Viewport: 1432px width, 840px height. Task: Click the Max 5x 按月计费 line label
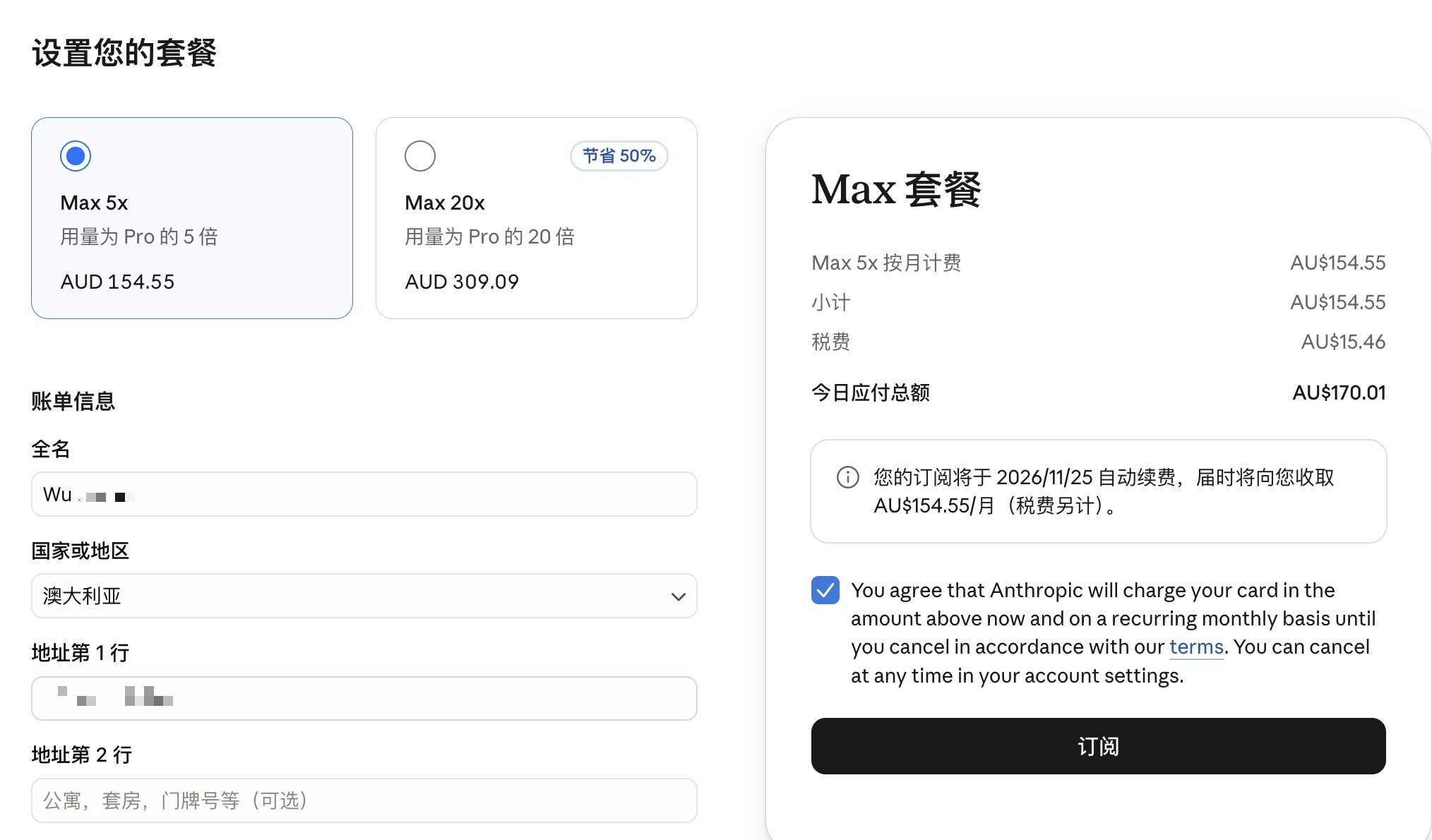tap(886, 263)
